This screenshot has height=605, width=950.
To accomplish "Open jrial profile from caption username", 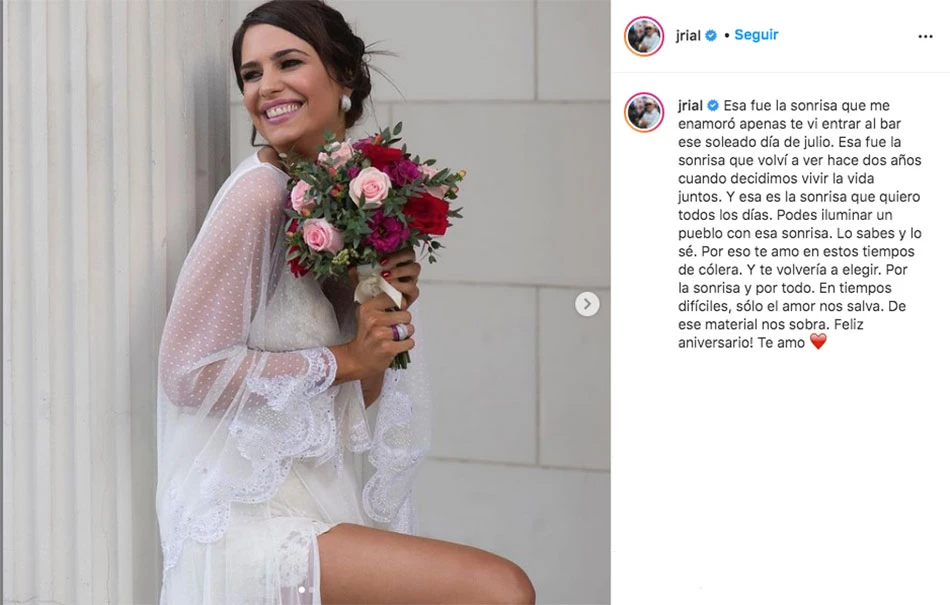I will pos(690,105).
